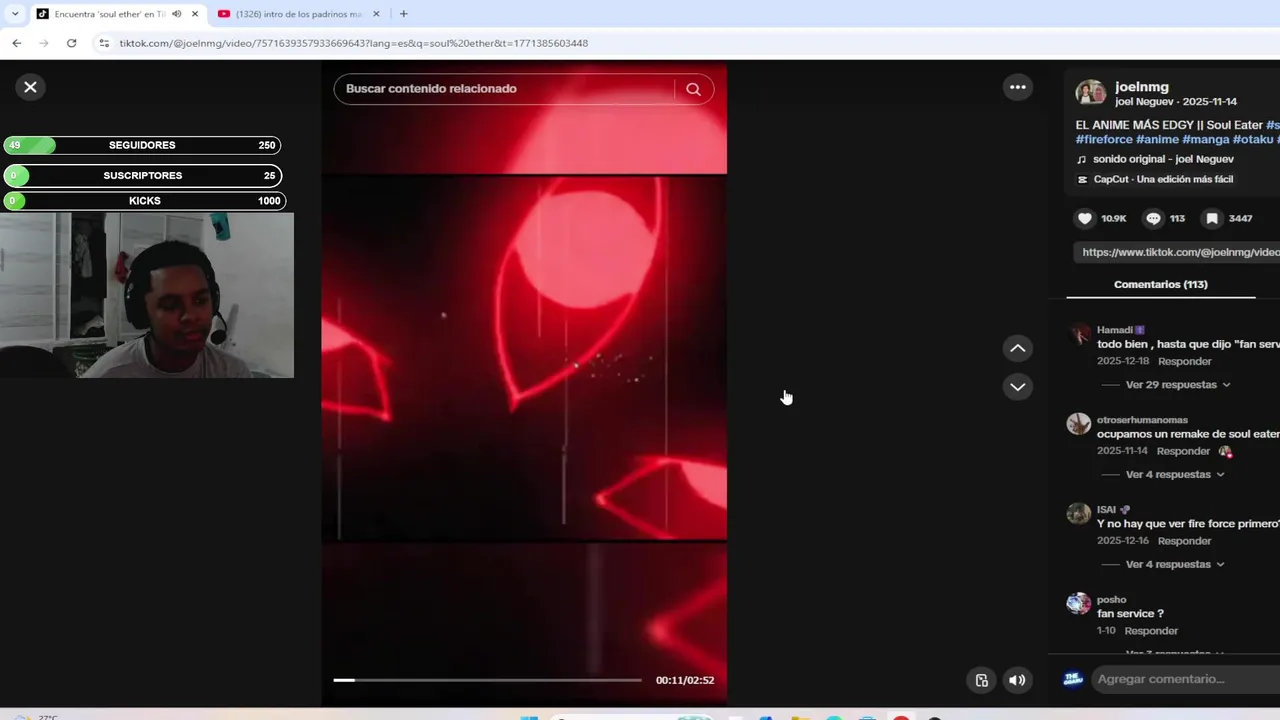Close the TikTok video viewer
This screenshot has height=720, width=1280.
[x=30, y=87]
